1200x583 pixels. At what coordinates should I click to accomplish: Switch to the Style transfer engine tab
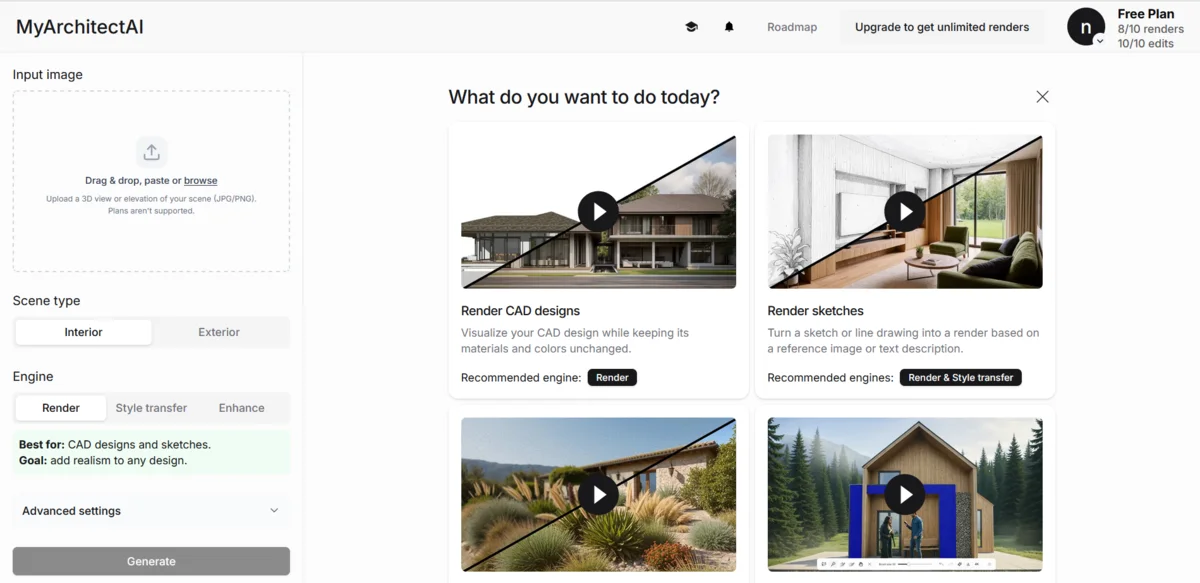tap(151, 408)
